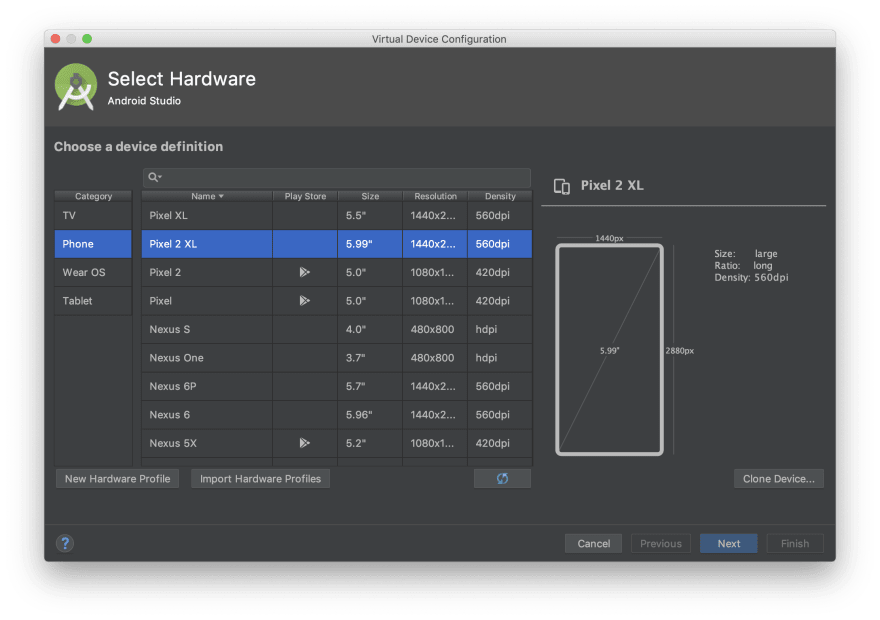Viewport: 880px width, 620px height.
Task: Click the refresh device list icon button
Action: click(x=502, y=479)
